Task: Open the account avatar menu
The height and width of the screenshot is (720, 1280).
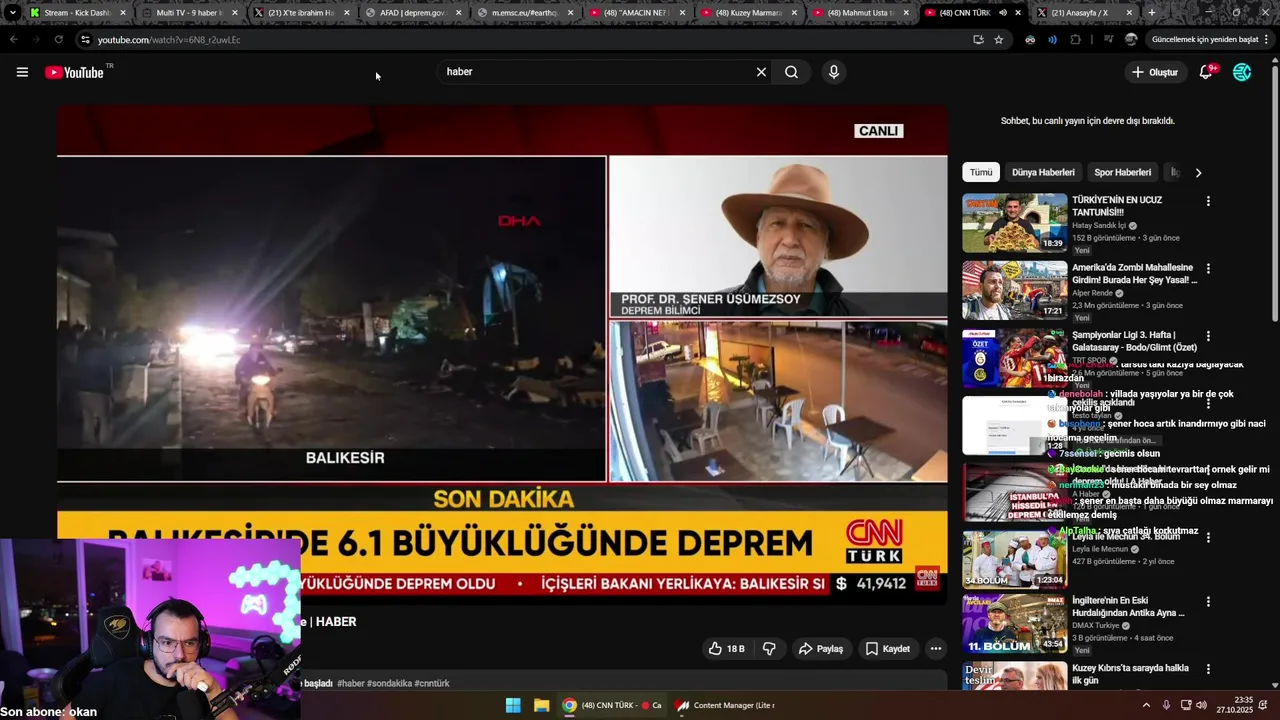Action: click(x=1242, y=72)
